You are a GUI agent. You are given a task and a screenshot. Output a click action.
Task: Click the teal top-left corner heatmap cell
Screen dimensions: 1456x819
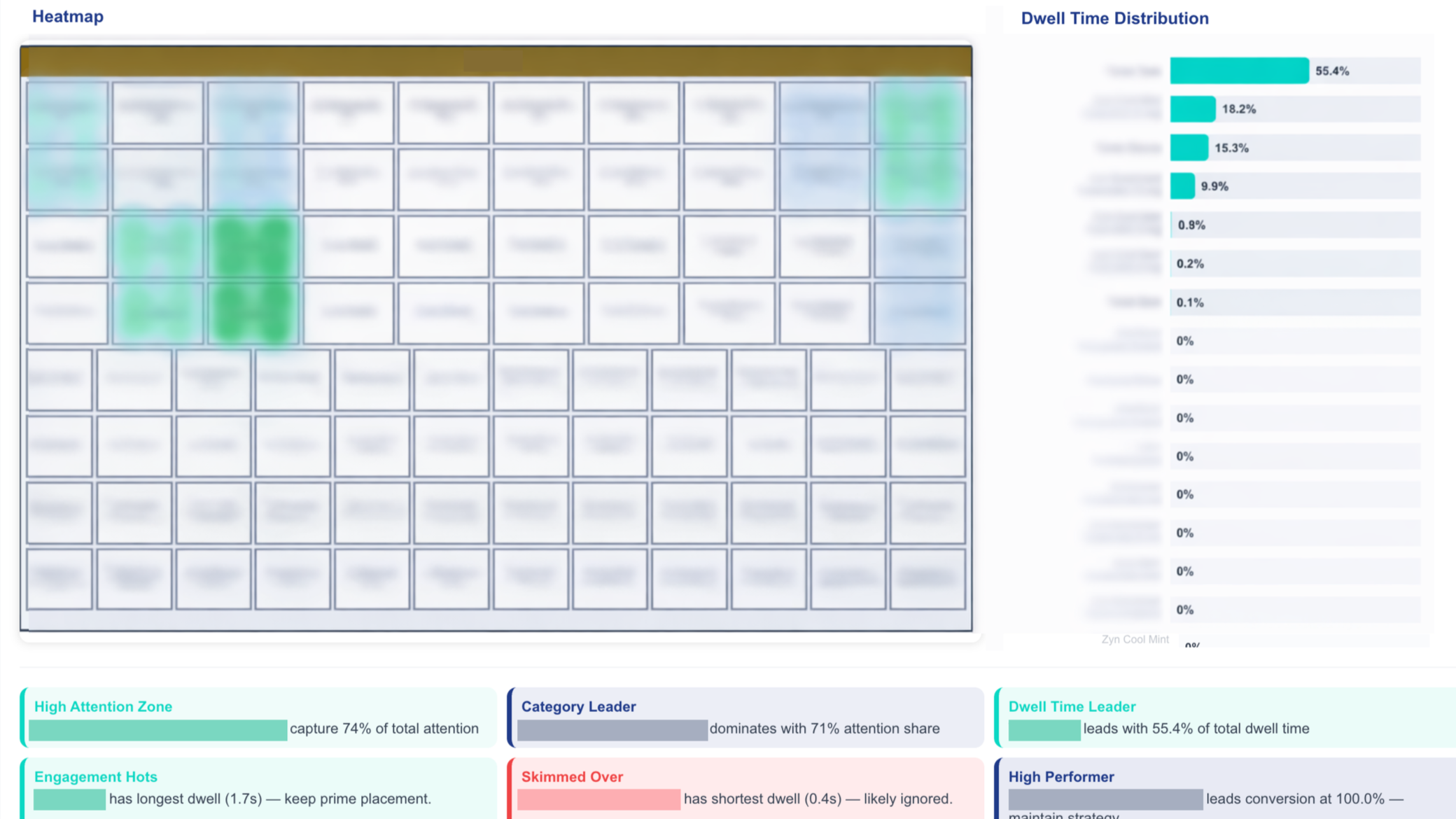tap(67, 113)
